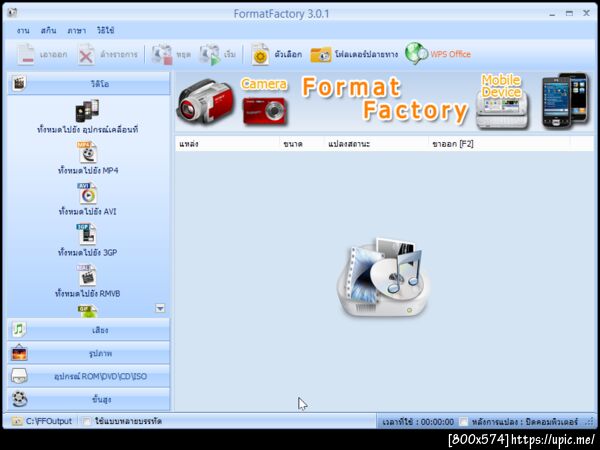The image size is (600, 450).
Task: Click the Size (ขนาด) column header
Action: click(302, 144)
